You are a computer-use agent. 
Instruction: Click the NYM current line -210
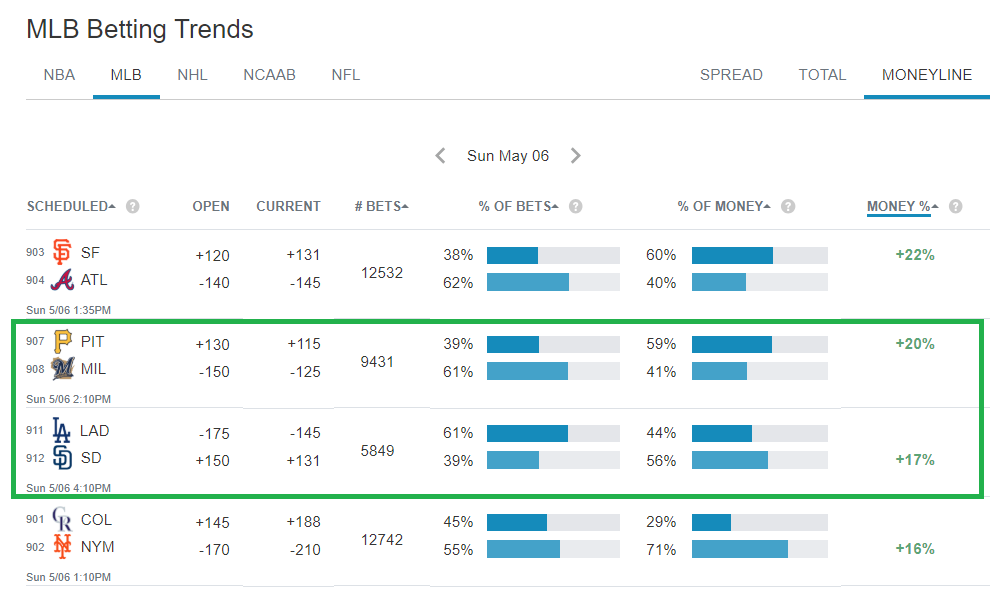[x=305, y=550]
